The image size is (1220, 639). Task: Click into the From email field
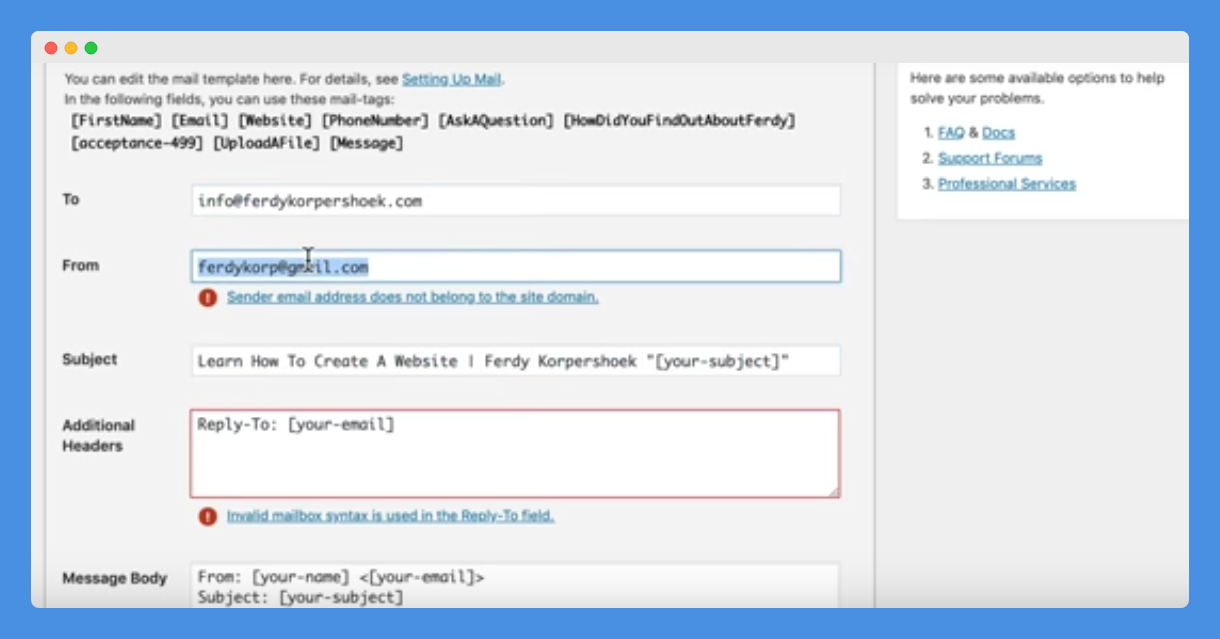click(x=516, y=266)
